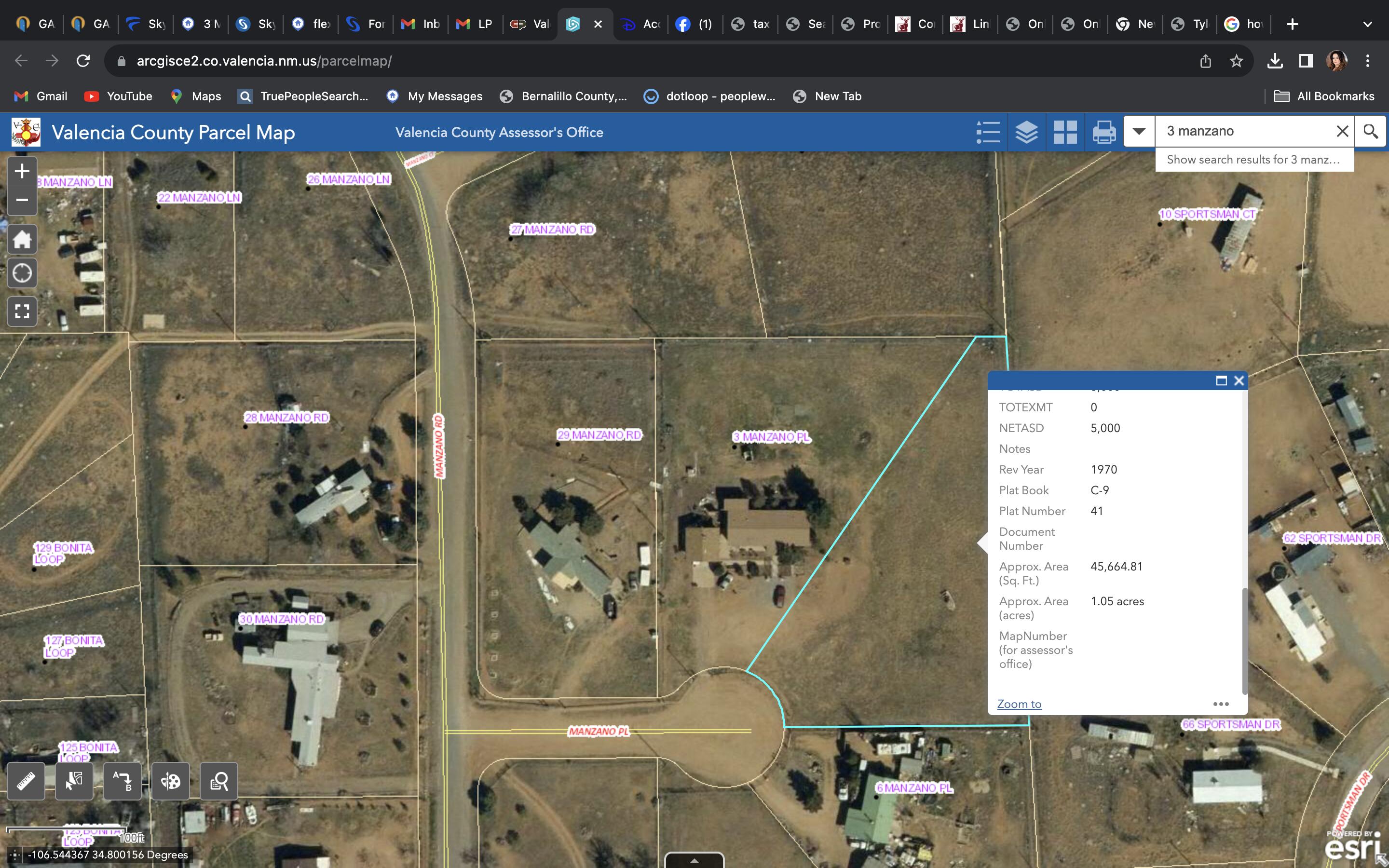Toggle the browser side panel
Viewport: 1389px width, 868px height.
[x=1306, y=61]
